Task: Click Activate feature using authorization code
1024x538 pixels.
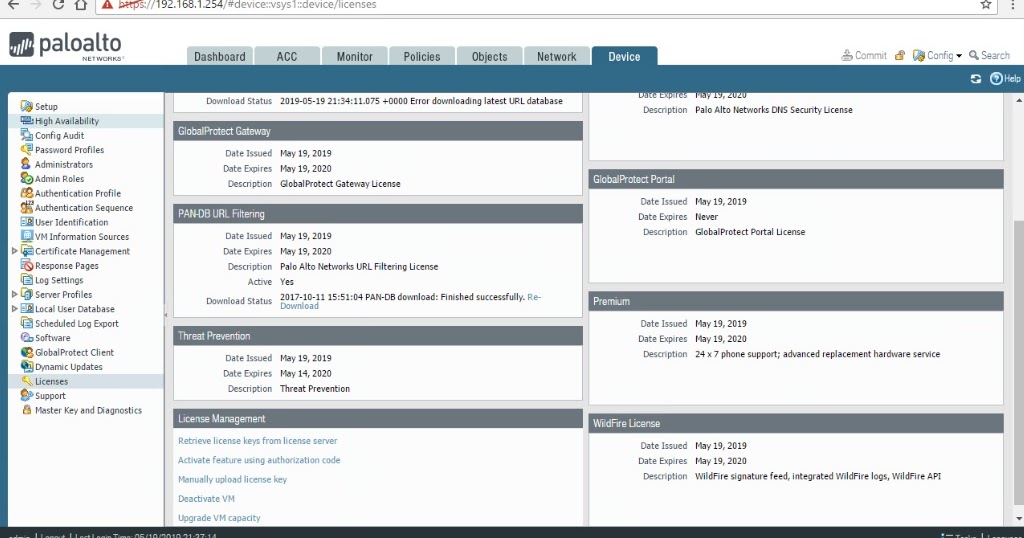Action: (x=259, y=460)
